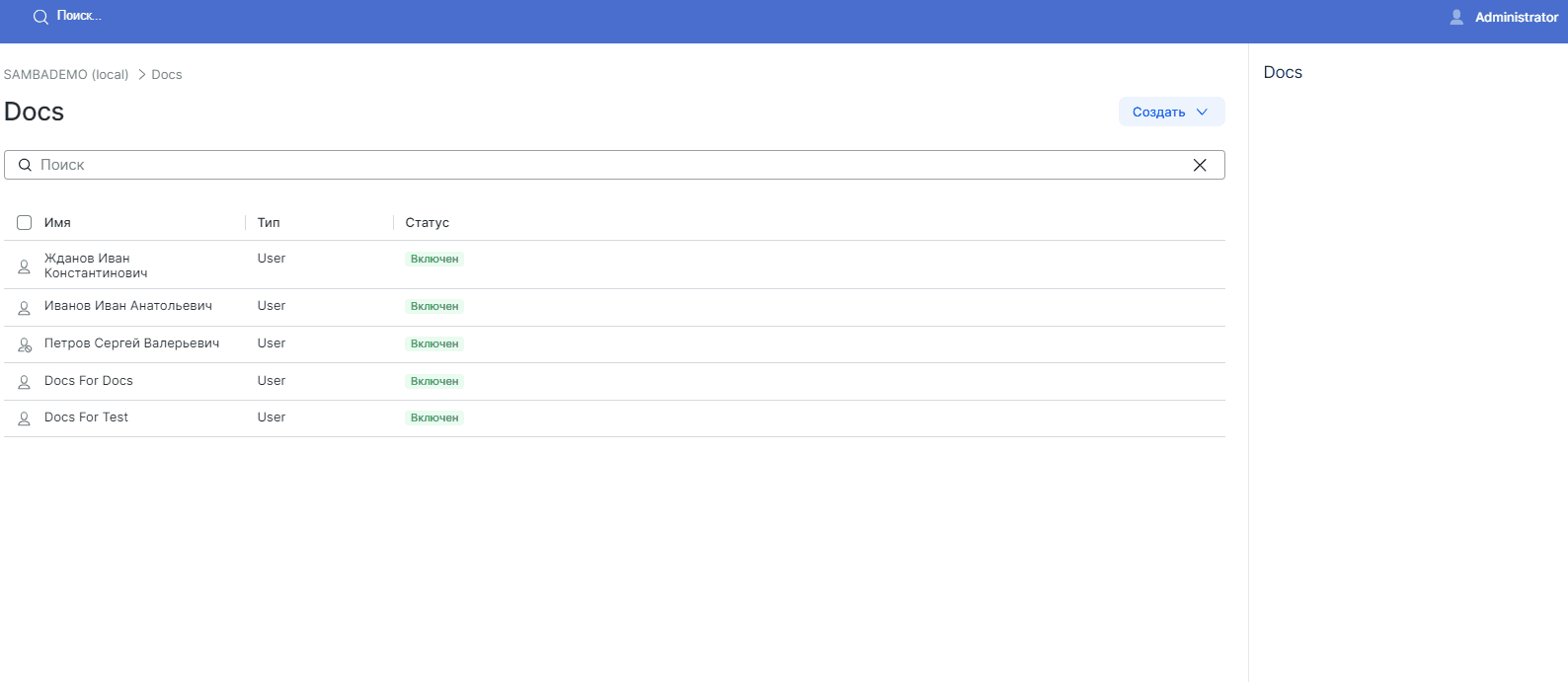Screen dimensions: 1568x682
Task: Click the user icon beside Docs For Test
Action: coord(25,418)
